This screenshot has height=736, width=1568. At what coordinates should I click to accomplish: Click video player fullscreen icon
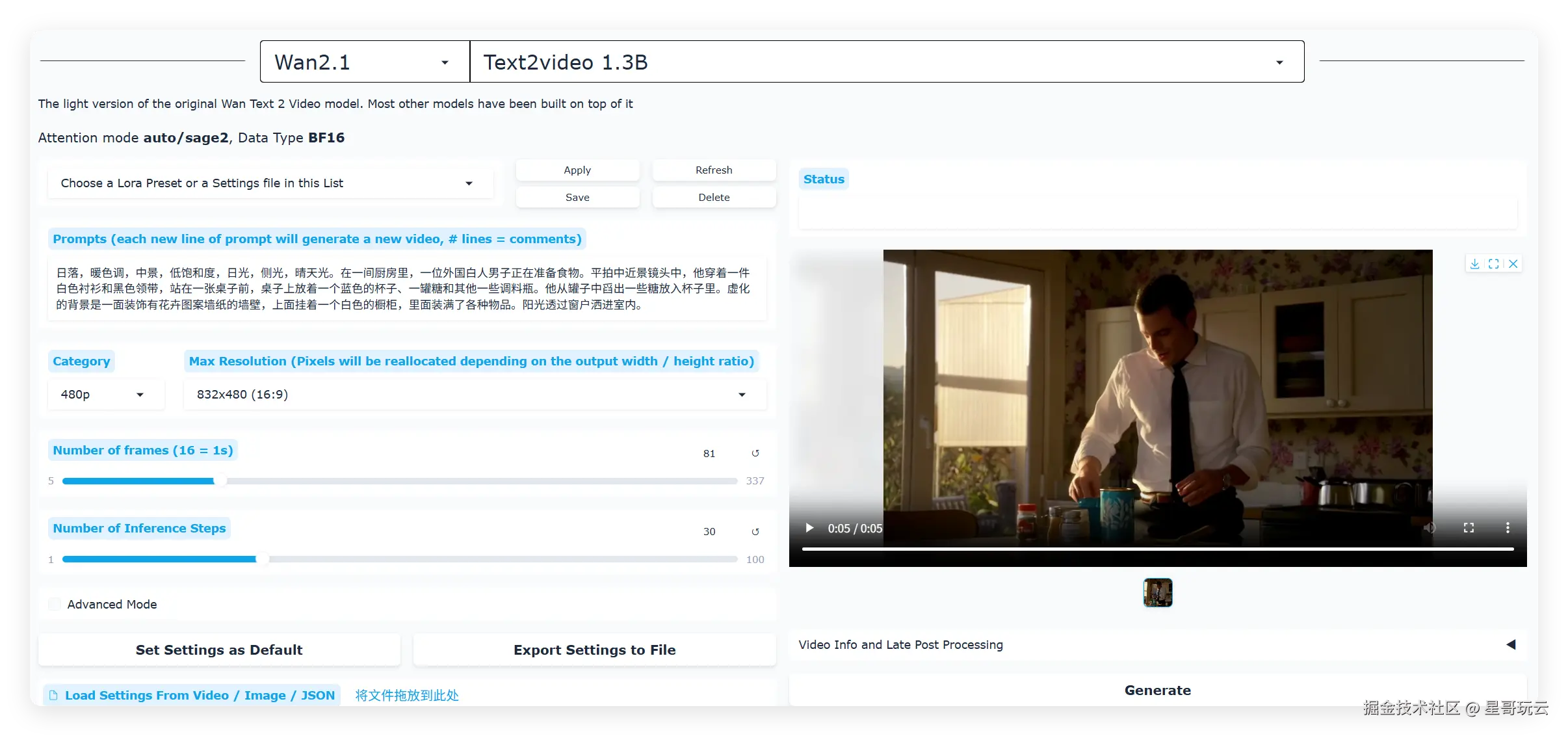pyautogui.click(x=1469, y=528)
